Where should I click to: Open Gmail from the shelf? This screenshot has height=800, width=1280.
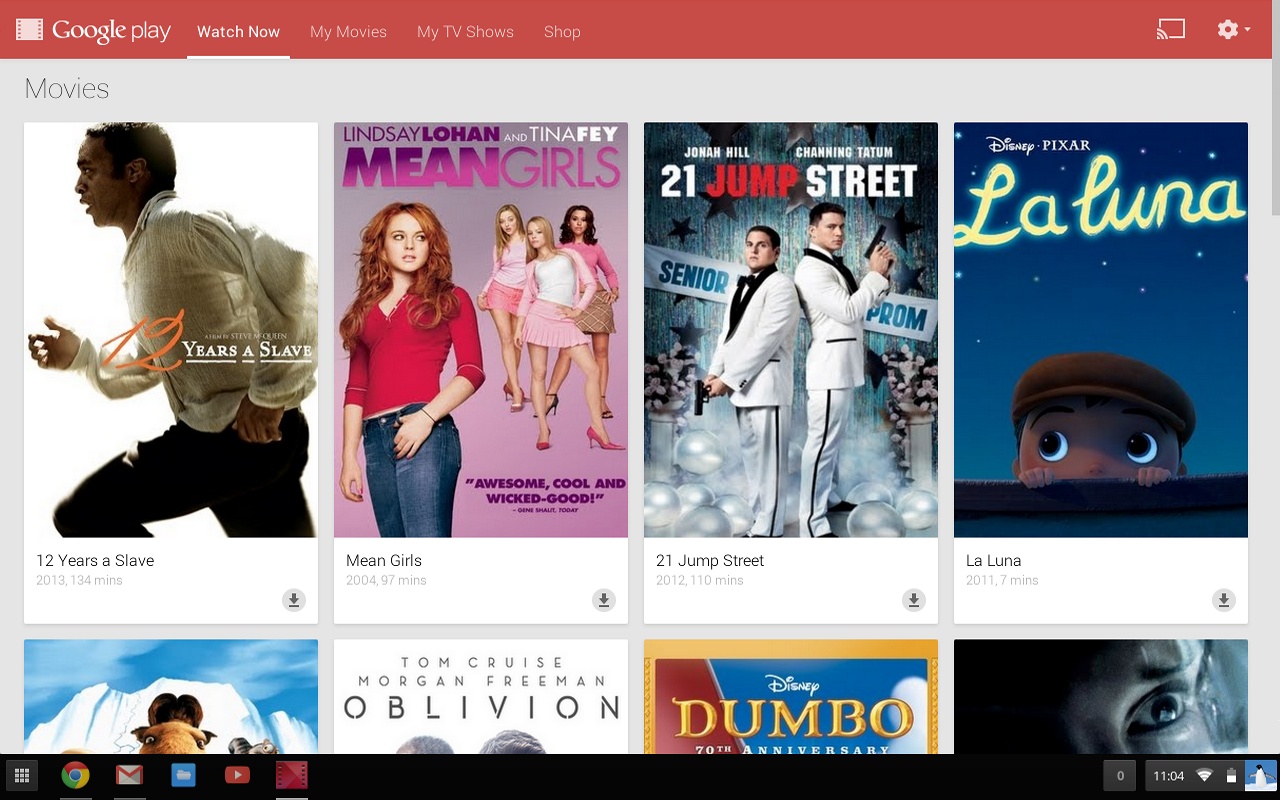(129, 776)
